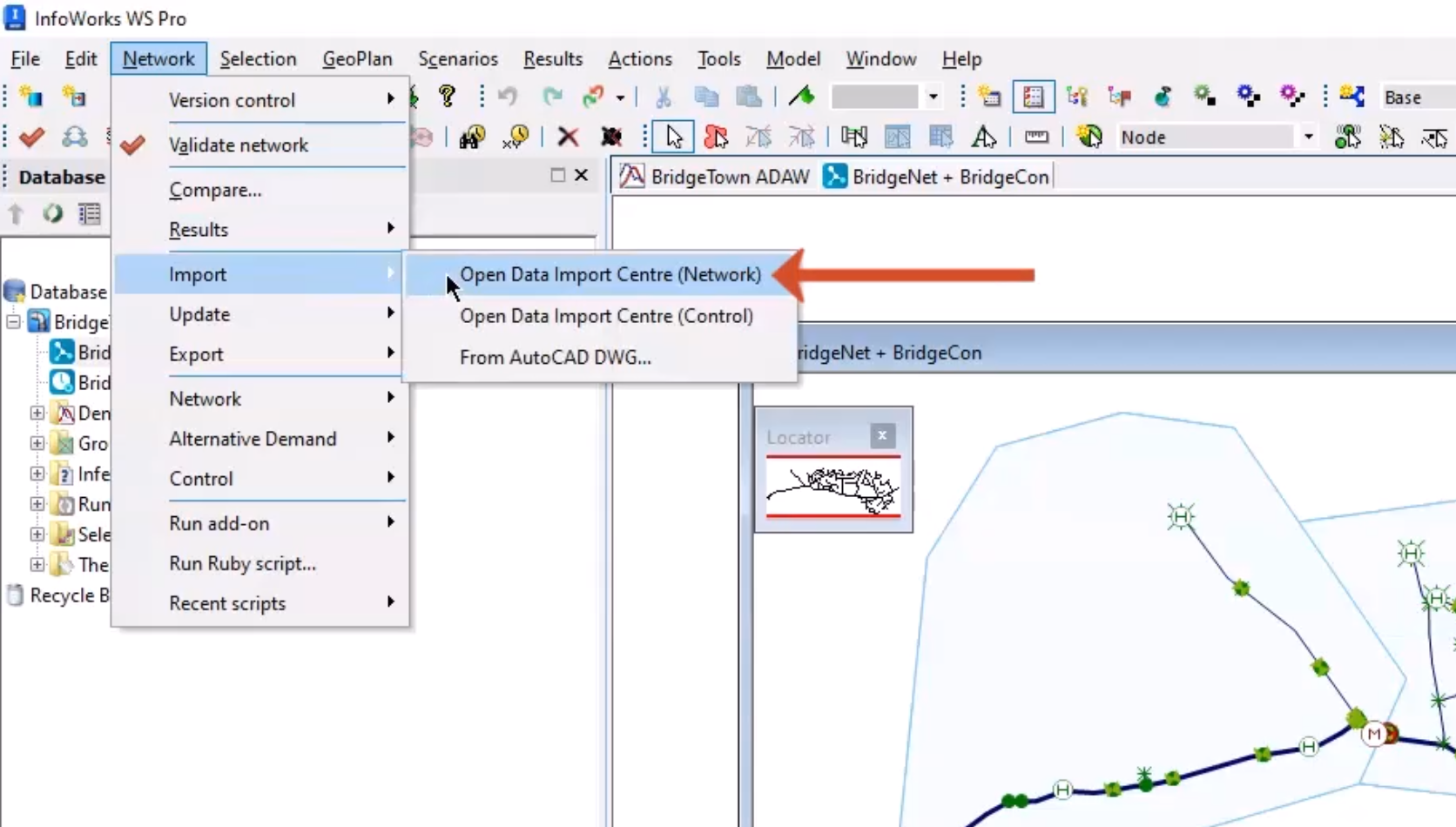Expand Update submenu

(x=261, y=314)
